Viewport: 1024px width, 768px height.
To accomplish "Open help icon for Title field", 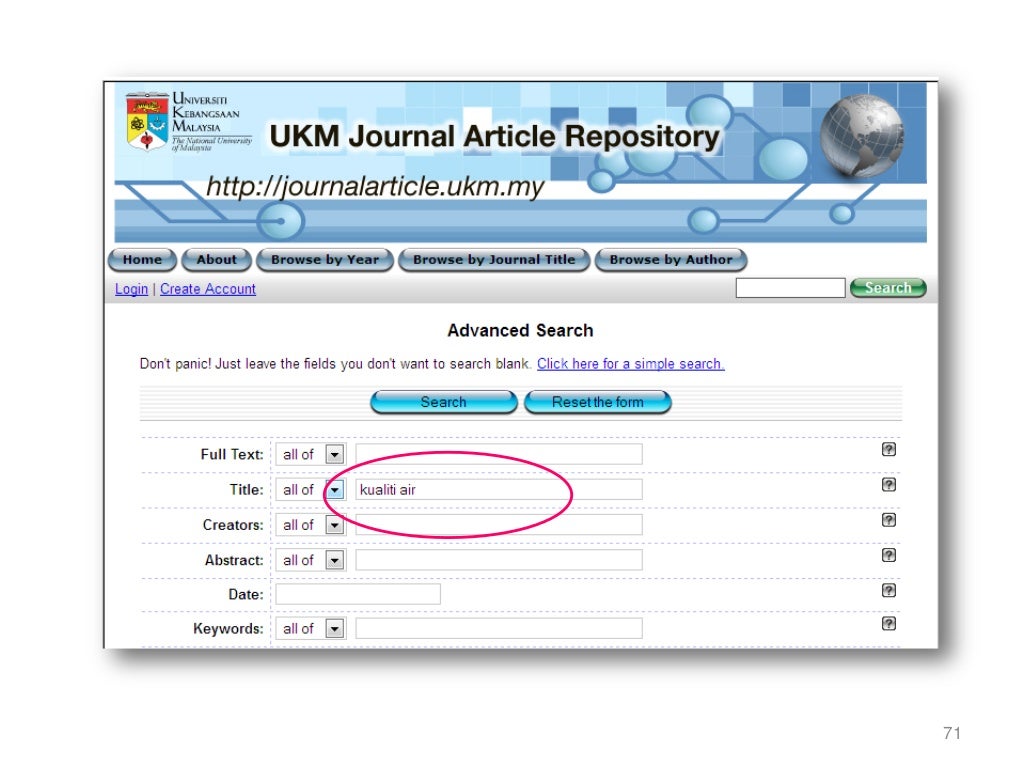I will (888, 485).
